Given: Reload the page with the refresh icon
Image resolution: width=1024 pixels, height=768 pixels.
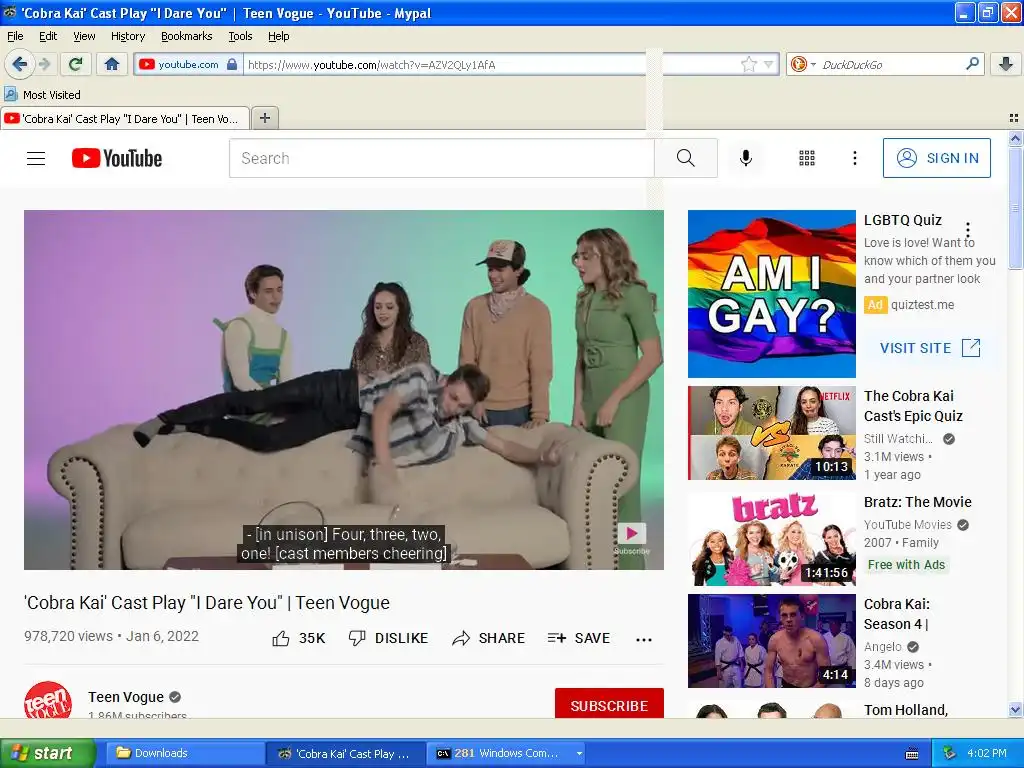Looking at the screenshot, I should (x=76, y=64).
